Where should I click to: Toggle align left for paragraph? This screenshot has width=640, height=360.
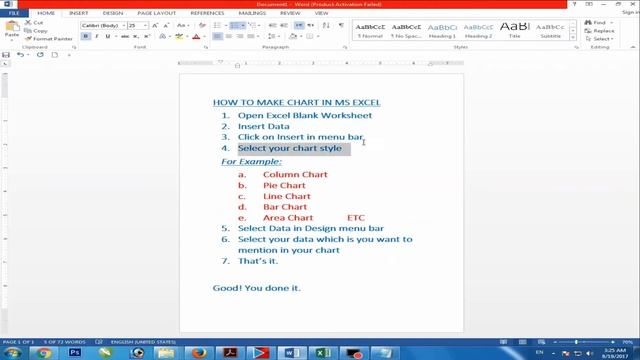pyautogui.click(x=218, y=36)
